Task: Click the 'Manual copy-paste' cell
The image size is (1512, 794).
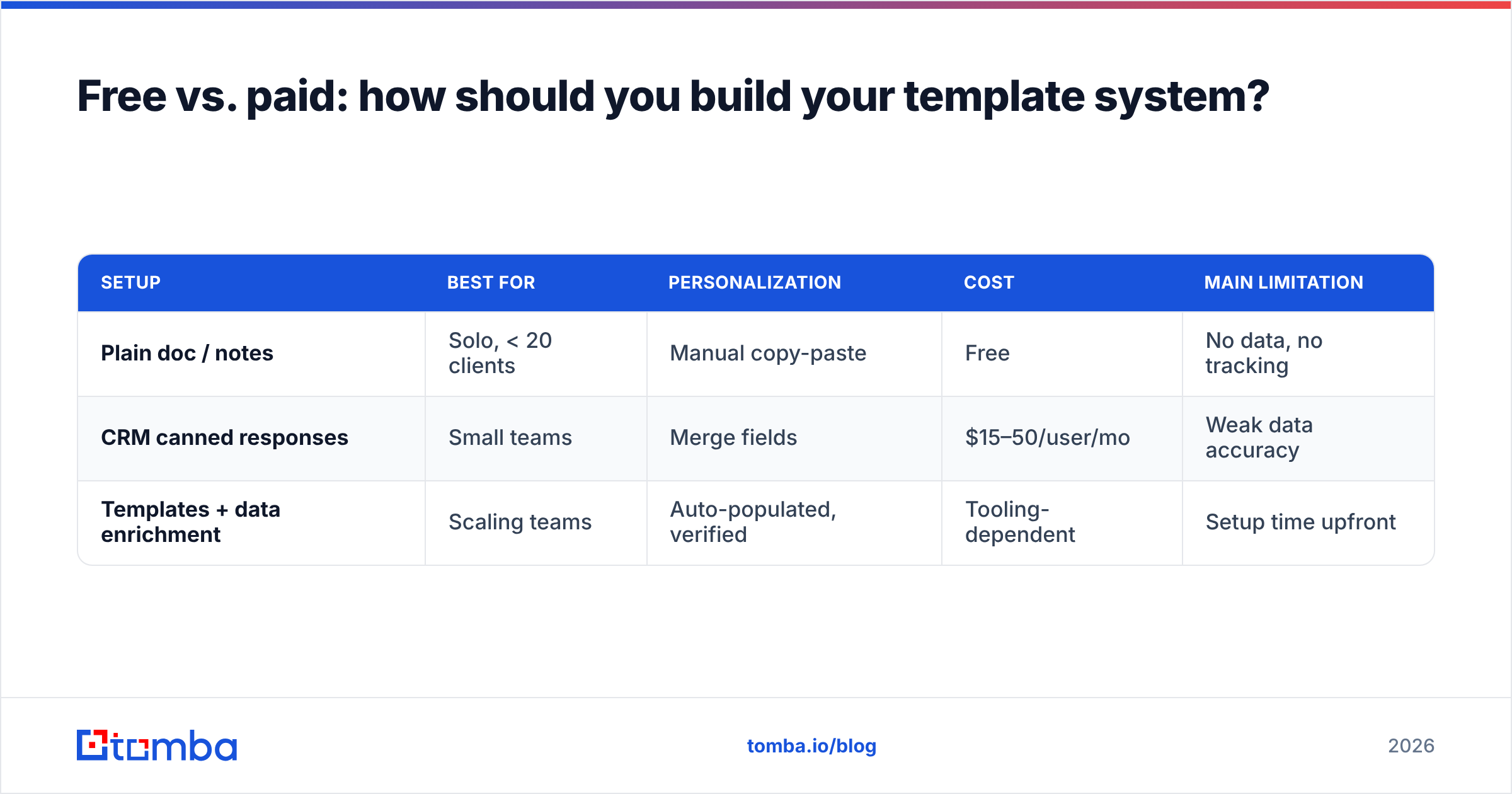Action: click(x=794, y=354)
